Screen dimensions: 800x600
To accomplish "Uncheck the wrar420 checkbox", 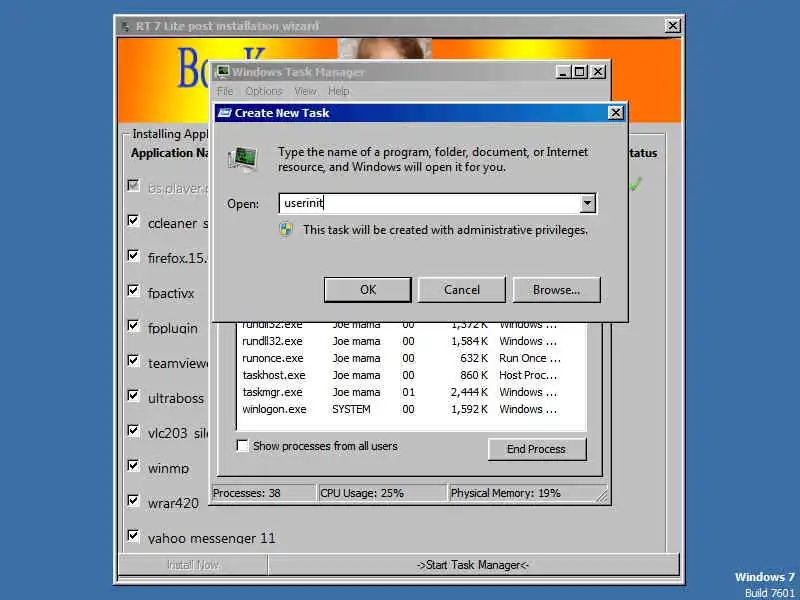I will click(133, 500).
